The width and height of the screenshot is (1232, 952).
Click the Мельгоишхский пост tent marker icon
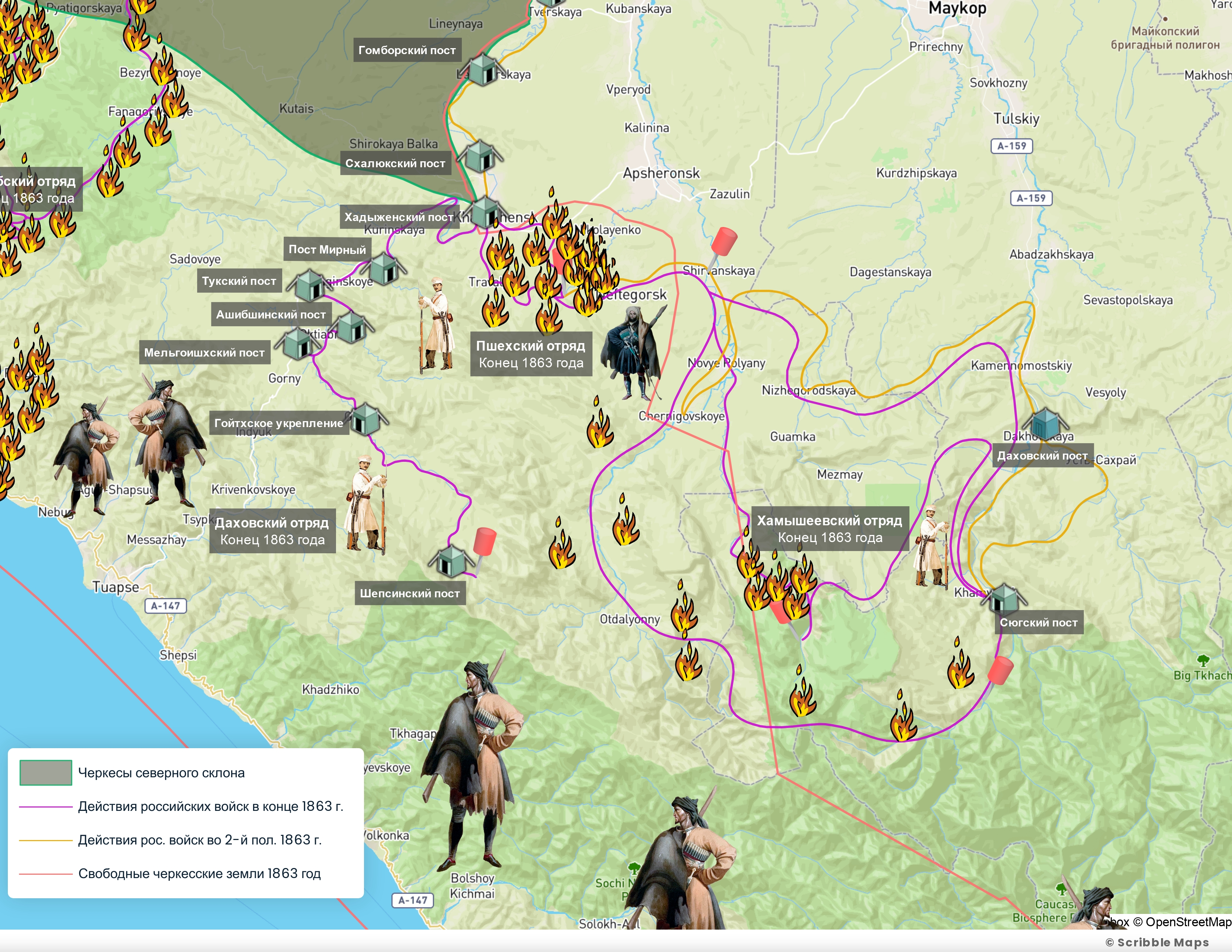click(297, 345)
